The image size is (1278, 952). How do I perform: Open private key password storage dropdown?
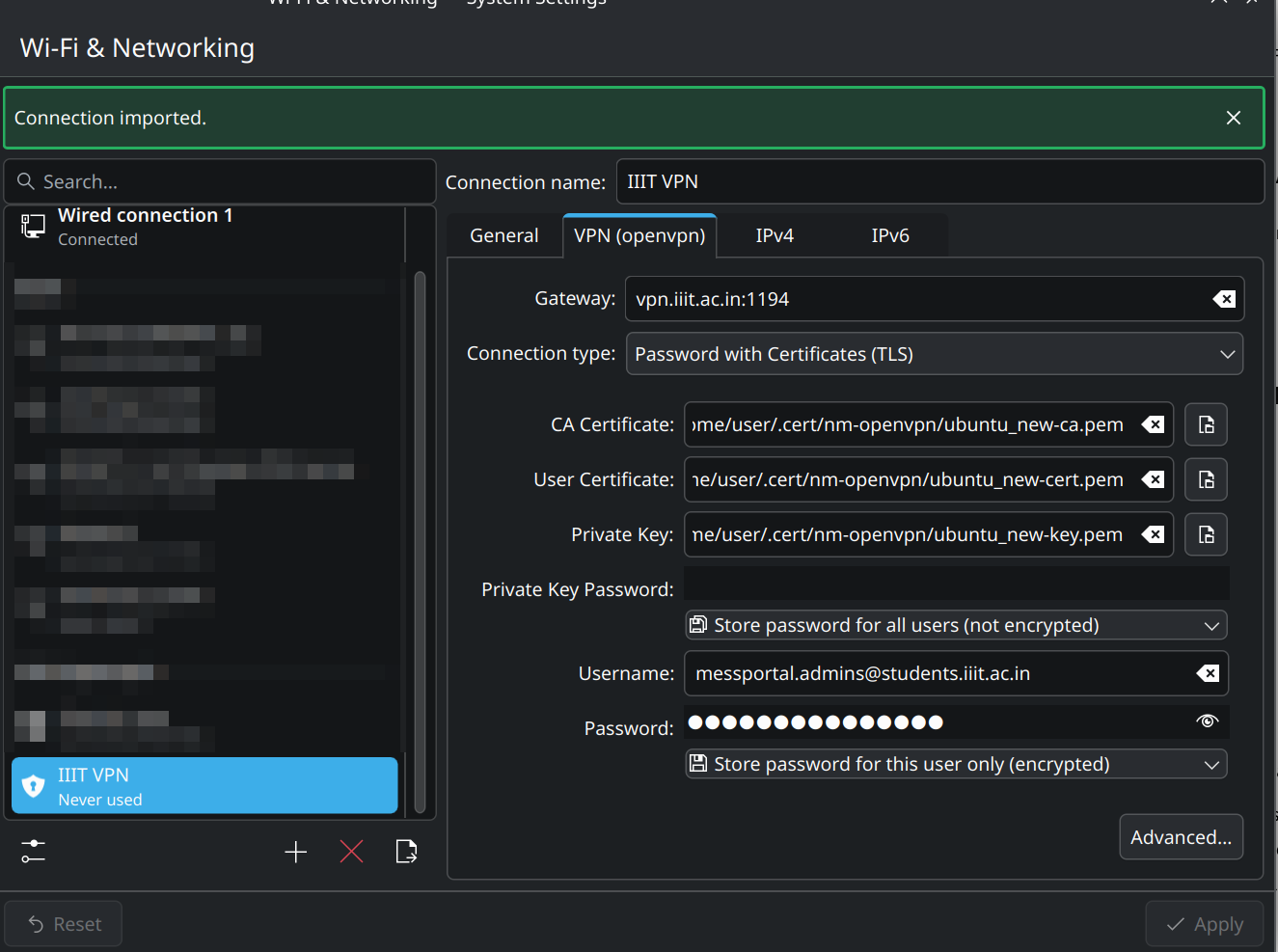(x=956, y=625)
